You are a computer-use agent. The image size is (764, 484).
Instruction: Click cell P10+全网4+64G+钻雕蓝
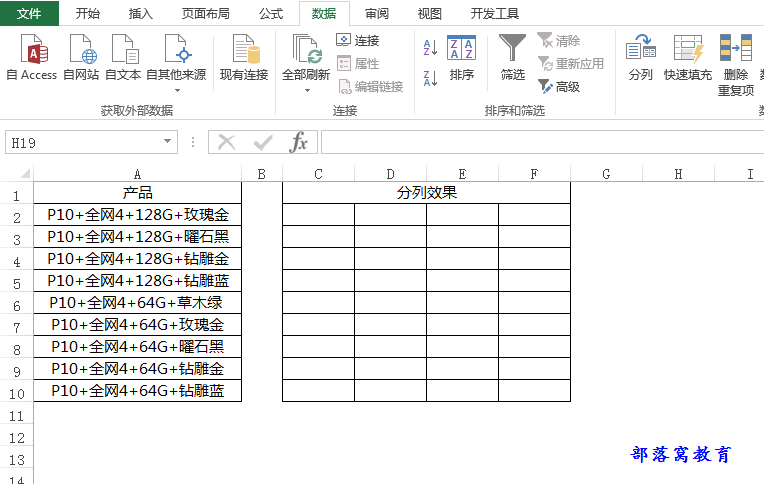point(137,390)
